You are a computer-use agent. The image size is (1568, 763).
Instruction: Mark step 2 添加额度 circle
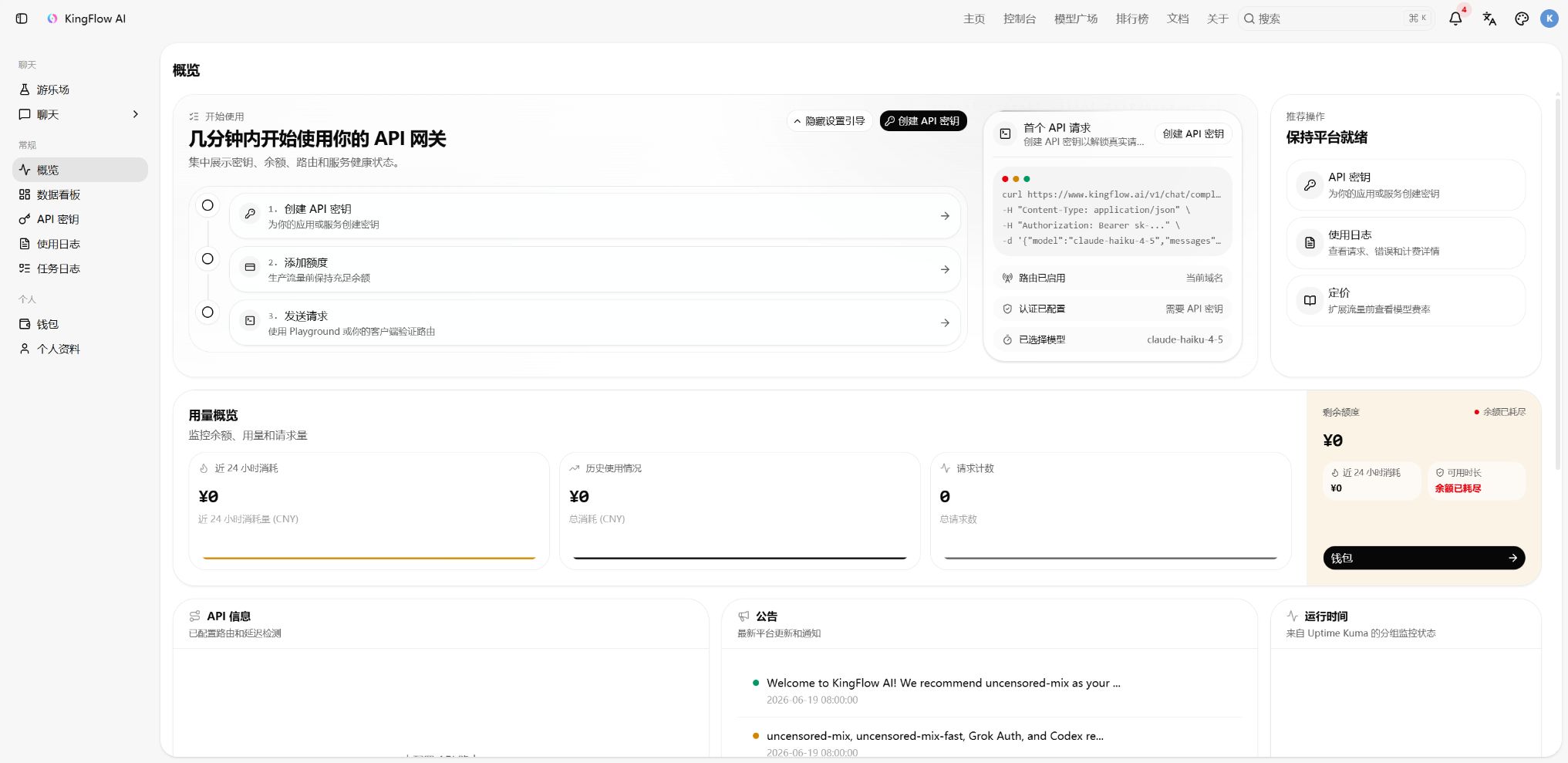pyautogui.click(x=207, y=258)
